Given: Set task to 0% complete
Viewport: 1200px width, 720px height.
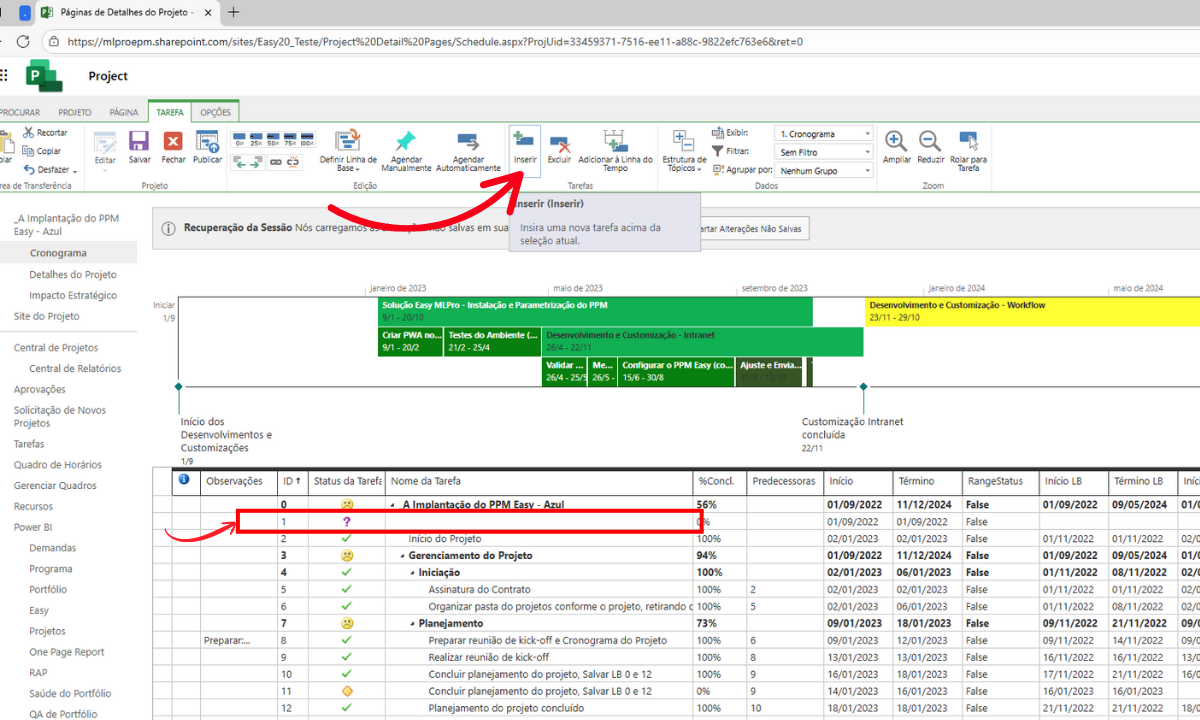Looking at the screenshot, I should 240,141.
